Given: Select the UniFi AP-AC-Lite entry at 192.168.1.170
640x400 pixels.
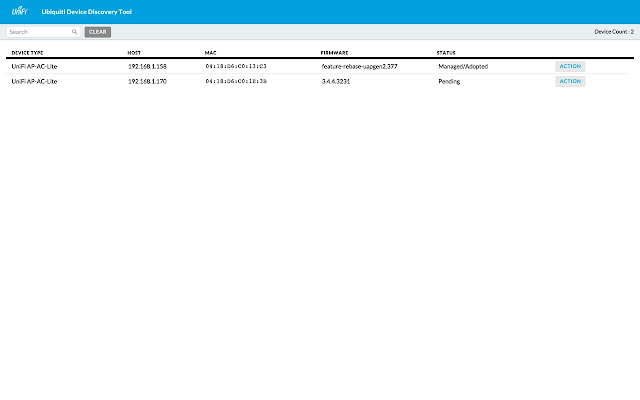Looking at the screenshot, I should click(34, 81).
